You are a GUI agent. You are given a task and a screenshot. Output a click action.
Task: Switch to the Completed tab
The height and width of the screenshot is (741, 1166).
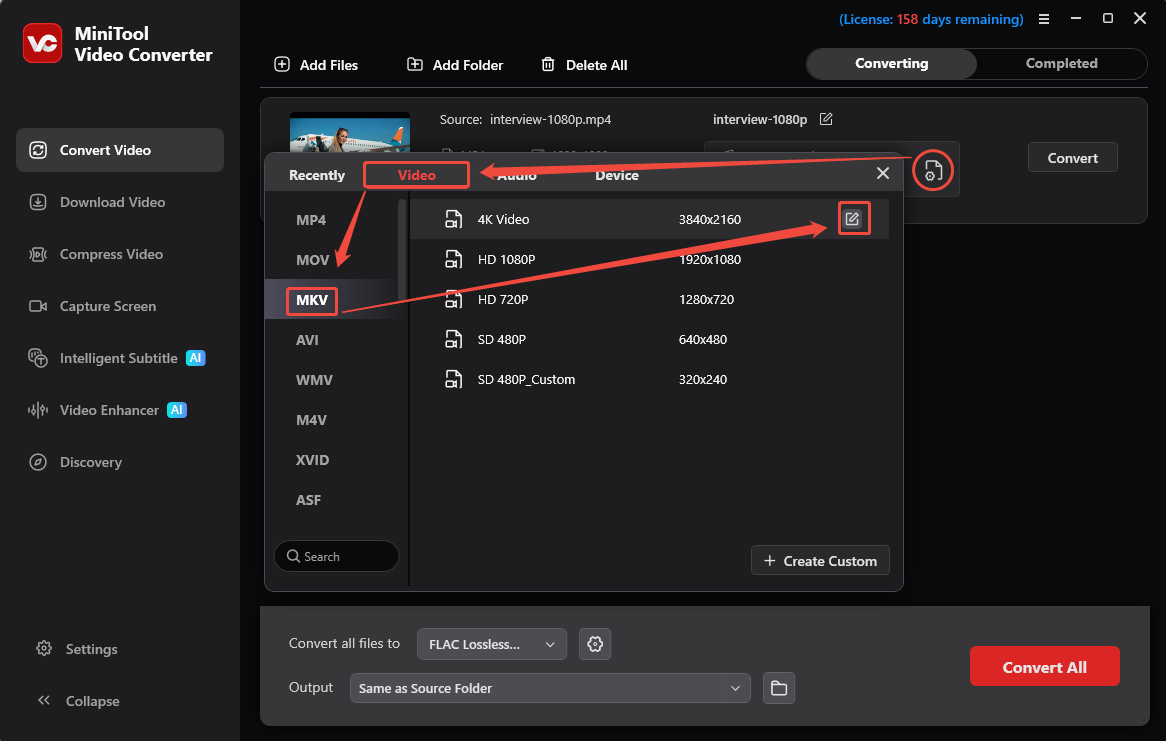pos(1061,64)
